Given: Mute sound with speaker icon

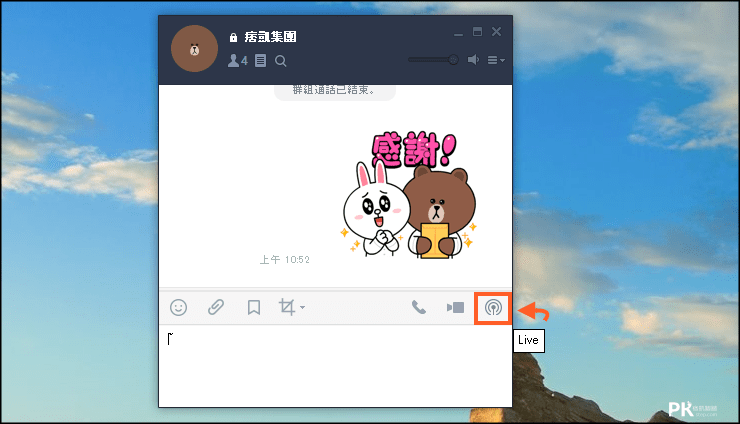Looking at the screenshot, I should pyautogui.click(x=473, y=60).
